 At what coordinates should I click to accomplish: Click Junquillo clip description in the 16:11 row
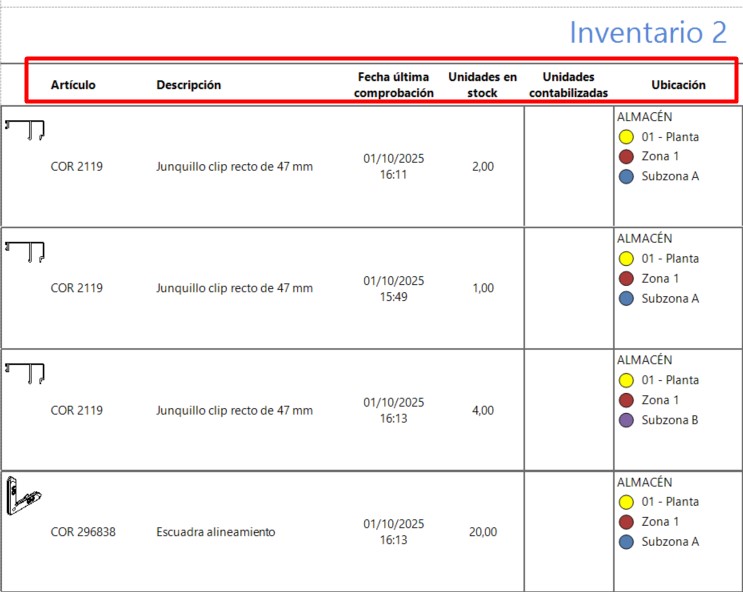(235, 166)
